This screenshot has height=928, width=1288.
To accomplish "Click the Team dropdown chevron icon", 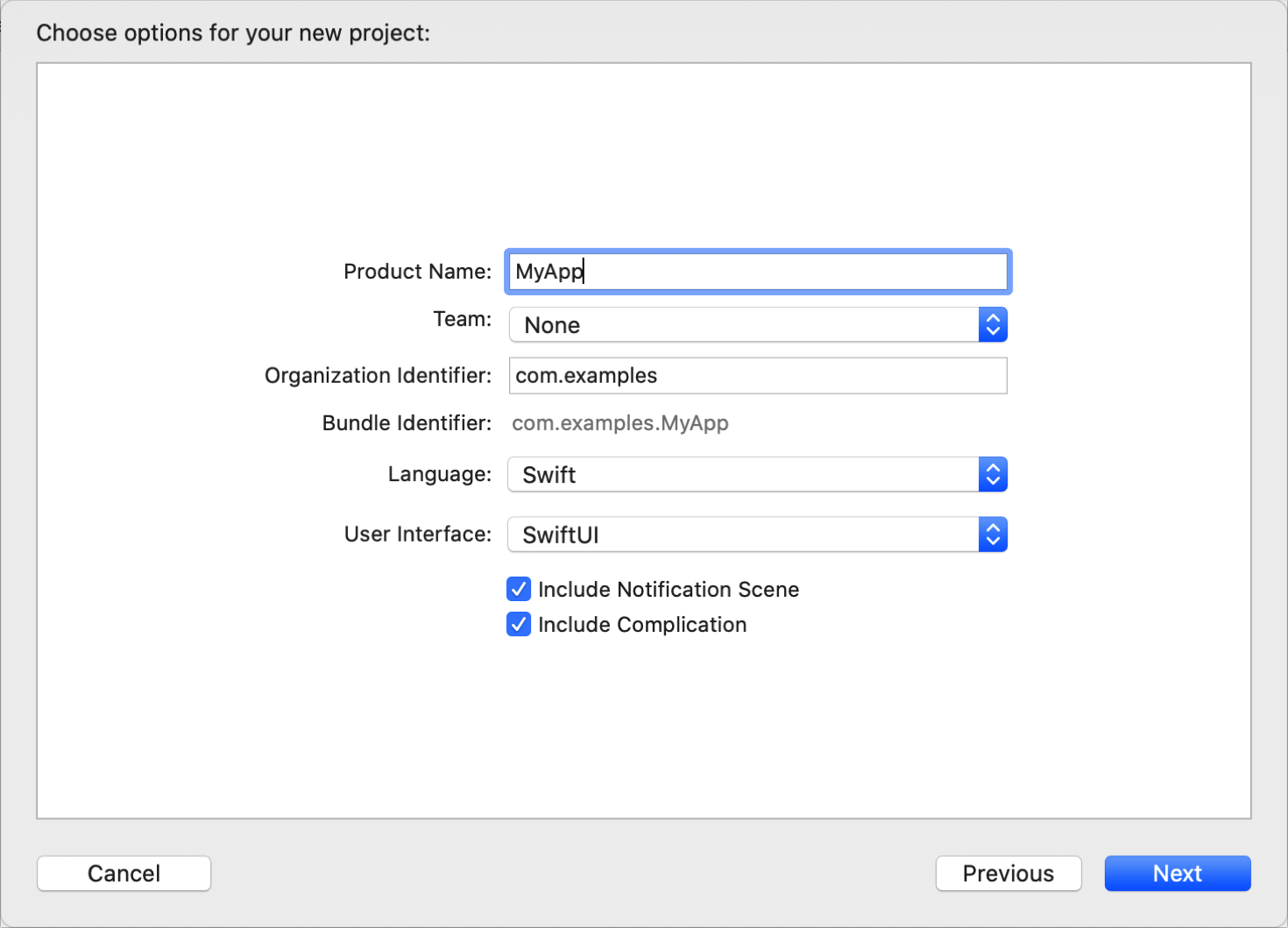I will [993, 324].
